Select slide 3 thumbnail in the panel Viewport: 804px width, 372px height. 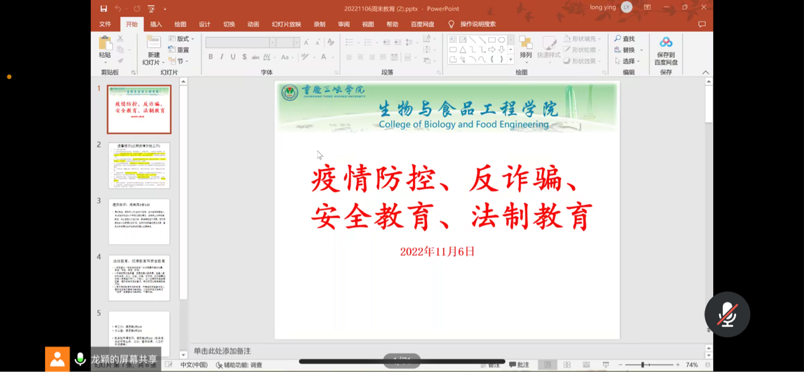click(139, 222)
